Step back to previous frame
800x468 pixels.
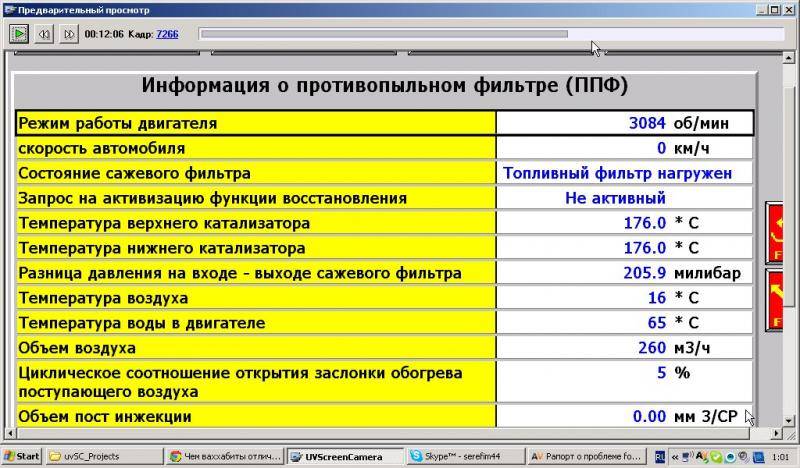click(x=44, y=34)
